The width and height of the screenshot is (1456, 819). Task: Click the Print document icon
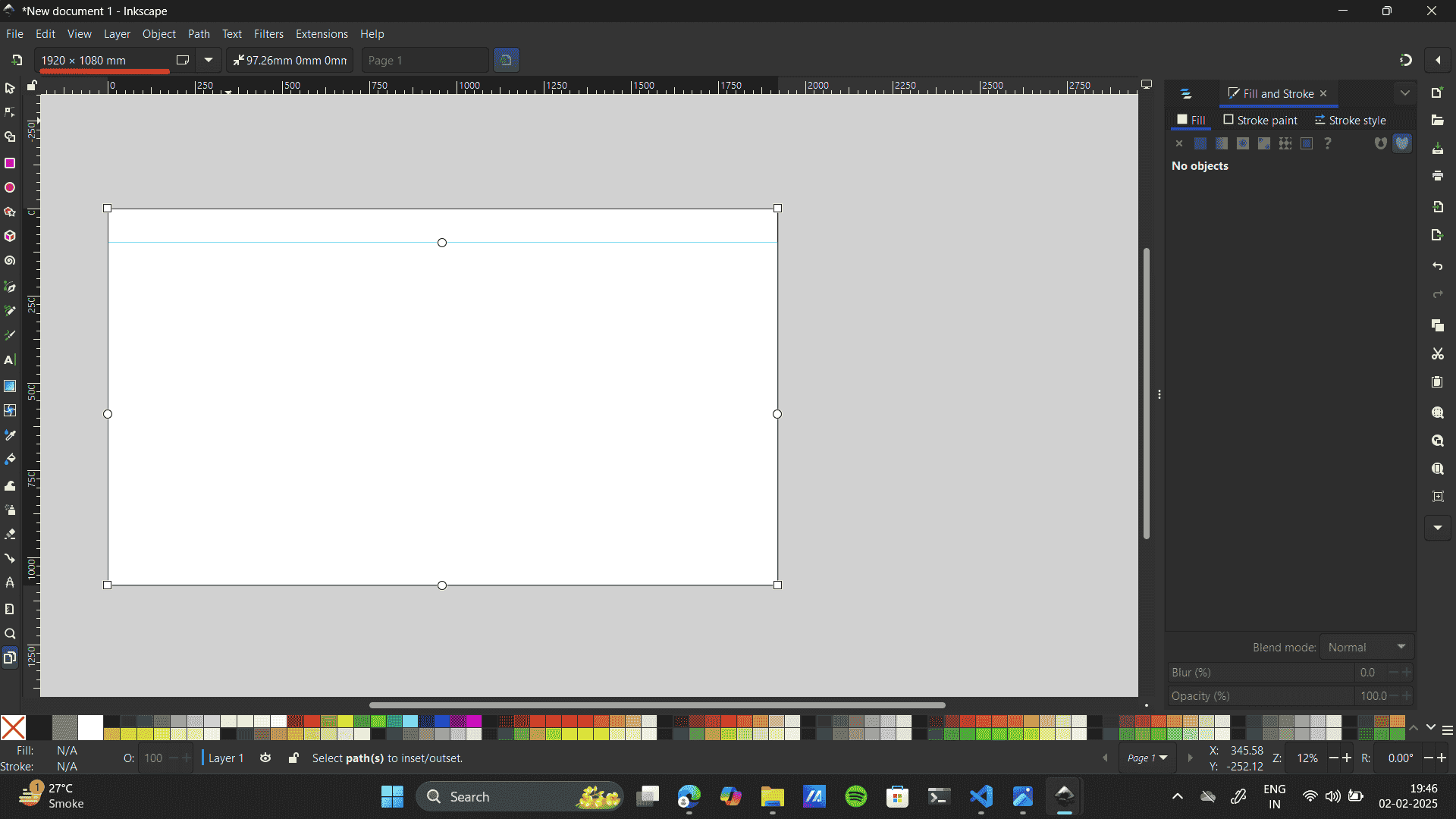pyautogui.click(x=1438, y=176)
